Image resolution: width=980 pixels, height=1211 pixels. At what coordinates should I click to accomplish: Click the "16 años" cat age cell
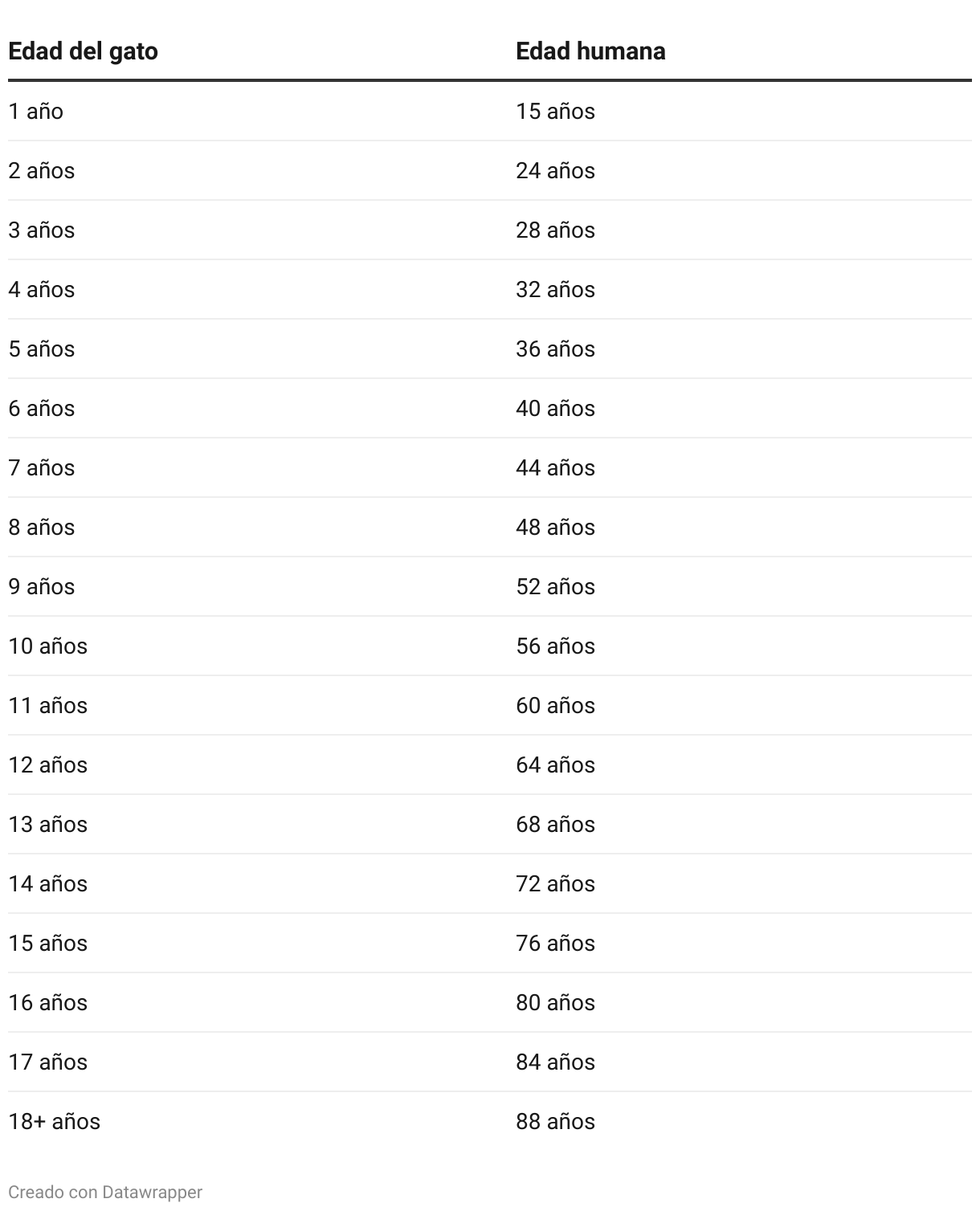[x=48, y=1003]
